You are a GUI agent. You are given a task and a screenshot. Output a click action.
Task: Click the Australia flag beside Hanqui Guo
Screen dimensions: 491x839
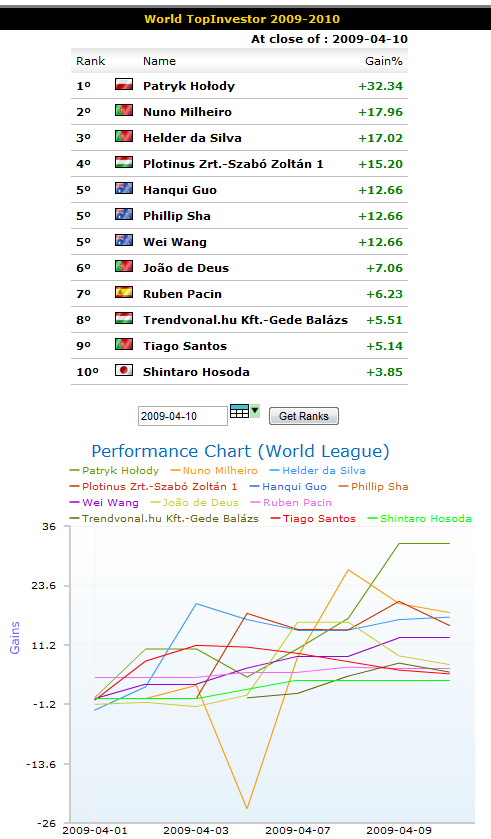[124, 188]
